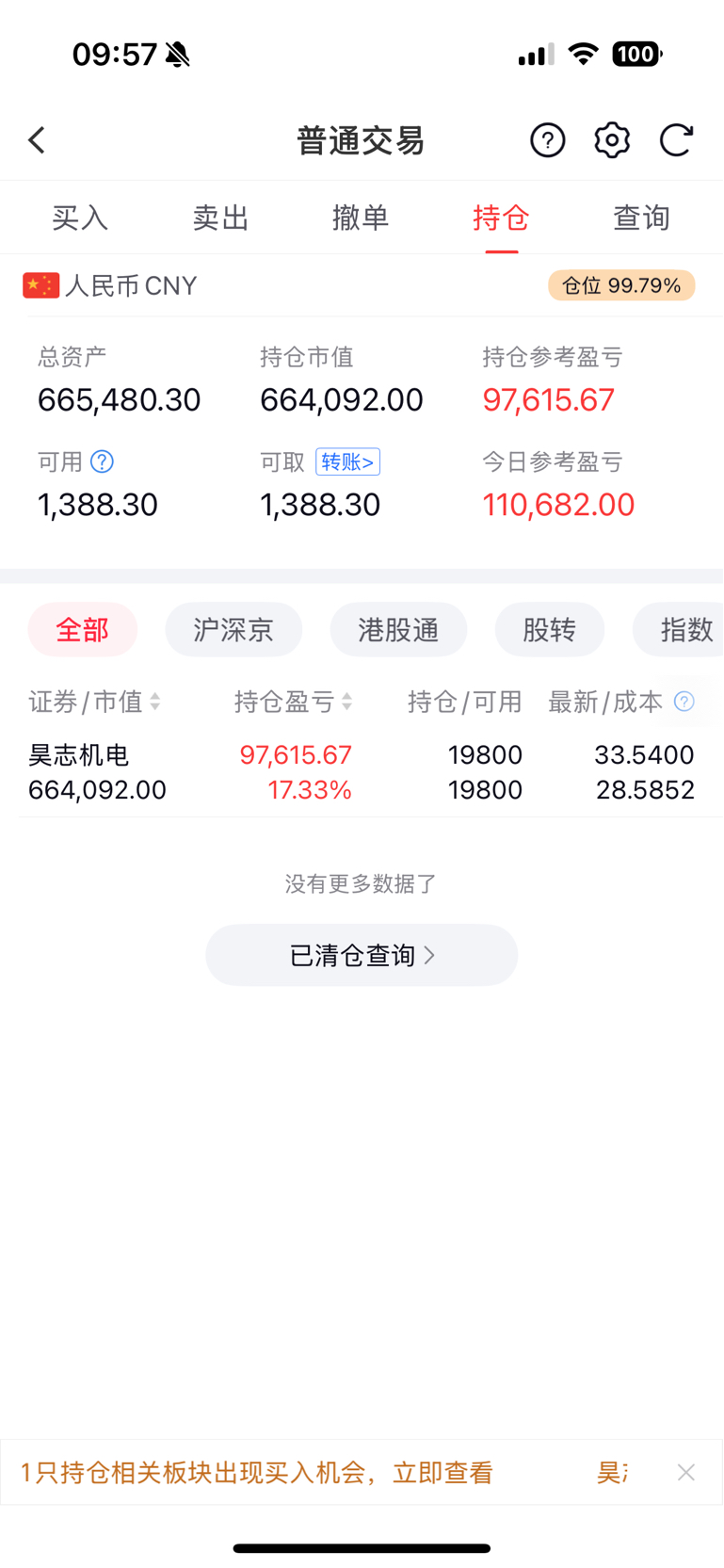The height and width of the screenshot is (1568, 724).
Task: Open the 昊志机电 holding row
Action: click(x=362, y=772)
